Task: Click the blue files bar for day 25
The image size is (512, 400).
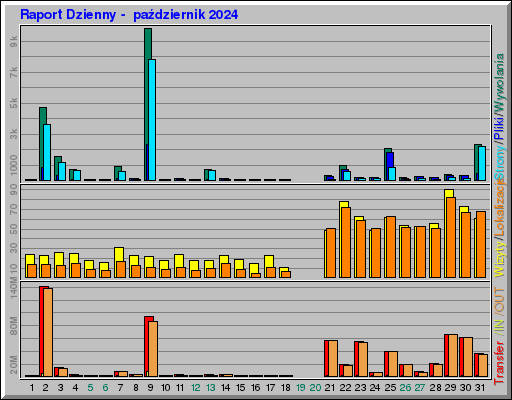Action: [390, 160]
